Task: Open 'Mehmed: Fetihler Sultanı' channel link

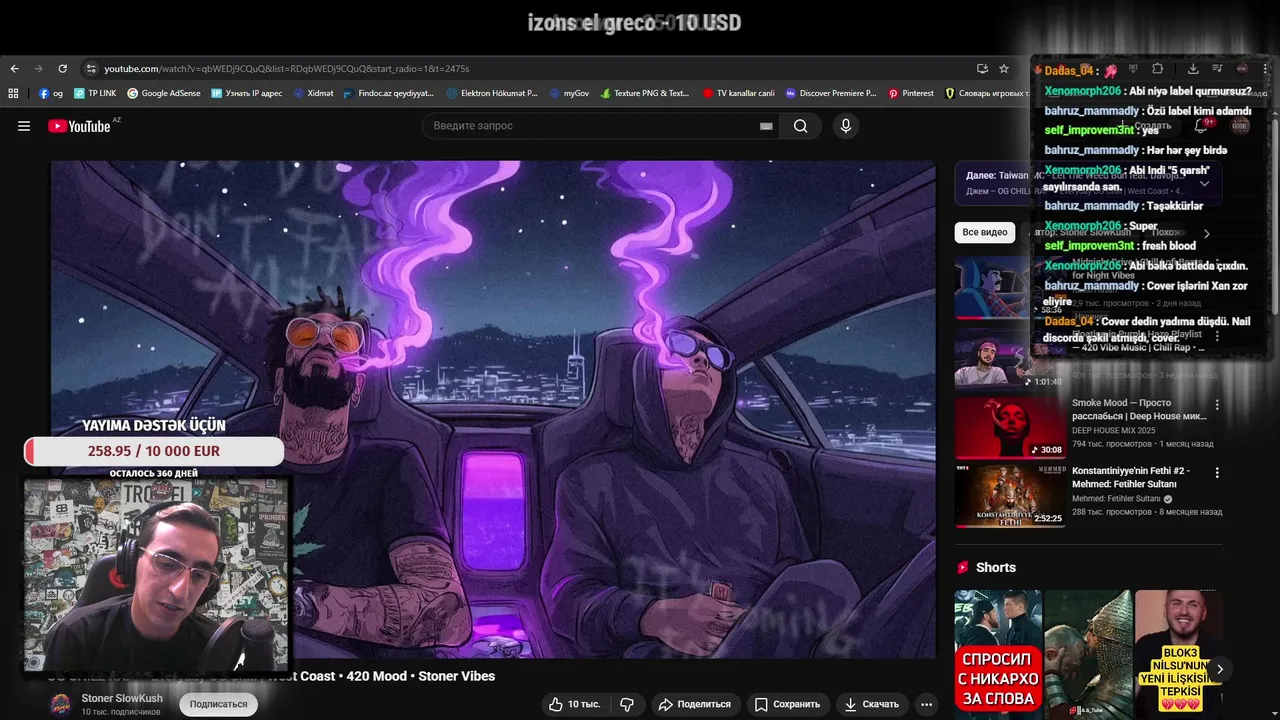Action: 1116,498
